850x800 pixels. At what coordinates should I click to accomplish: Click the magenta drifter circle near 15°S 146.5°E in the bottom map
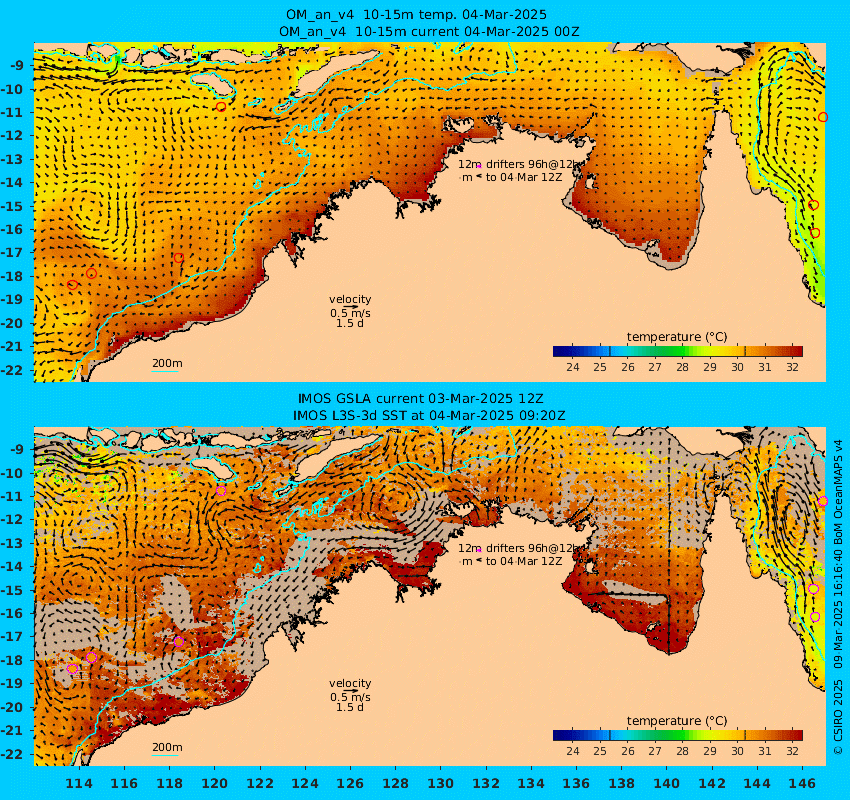(813, 589)
